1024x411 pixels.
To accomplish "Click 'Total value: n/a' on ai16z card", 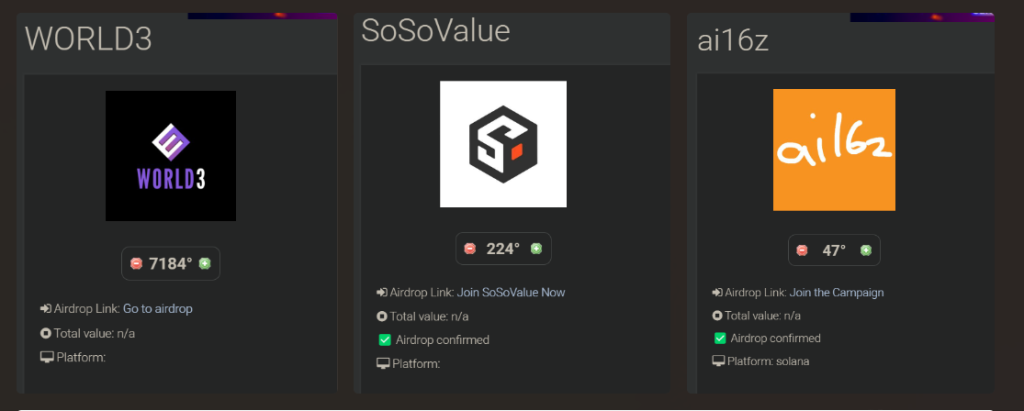I will coord(763,316).
